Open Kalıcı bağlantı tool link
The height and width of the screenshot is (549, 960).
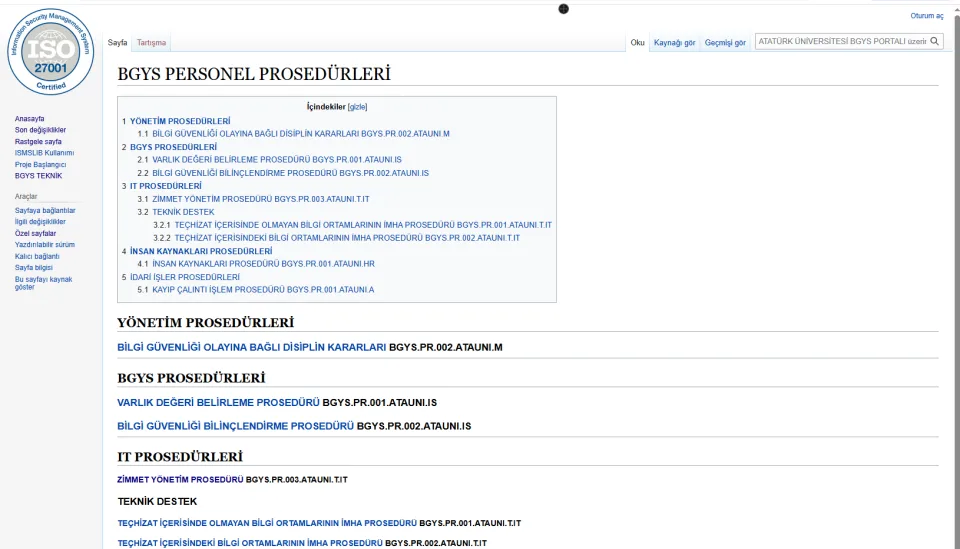pyautogui.click(x=37, y=256)
